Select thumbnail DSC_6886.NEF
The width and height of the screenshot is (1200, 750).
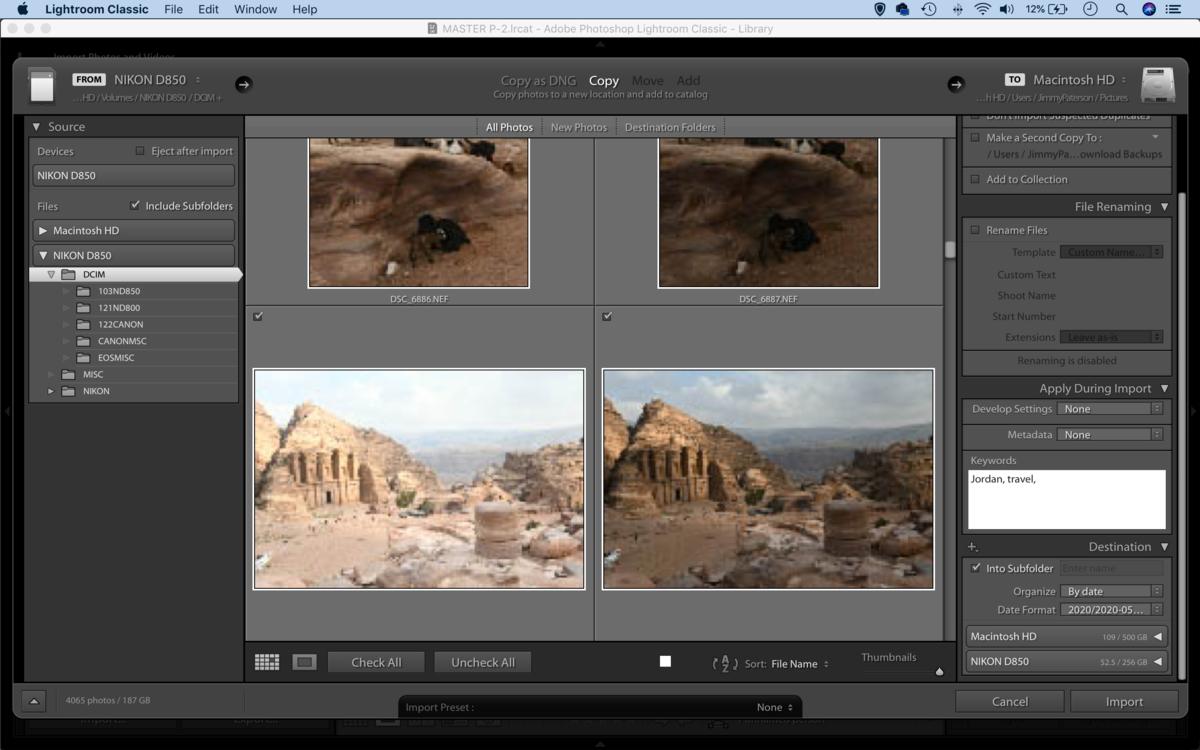coord(418,213)
